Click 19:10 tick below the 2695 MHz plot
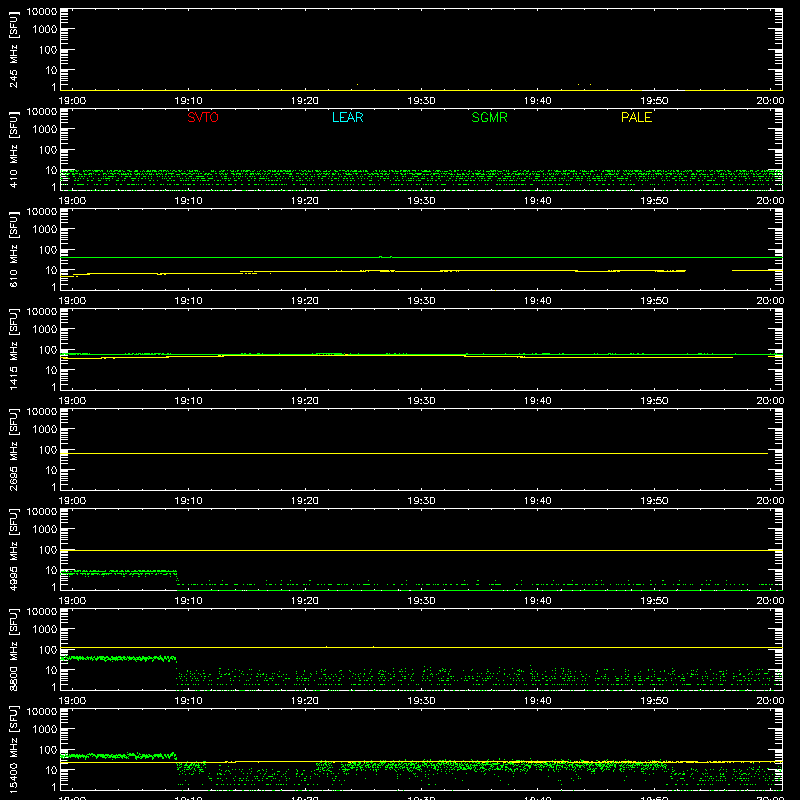800x800 pixels. click(188, 501)
